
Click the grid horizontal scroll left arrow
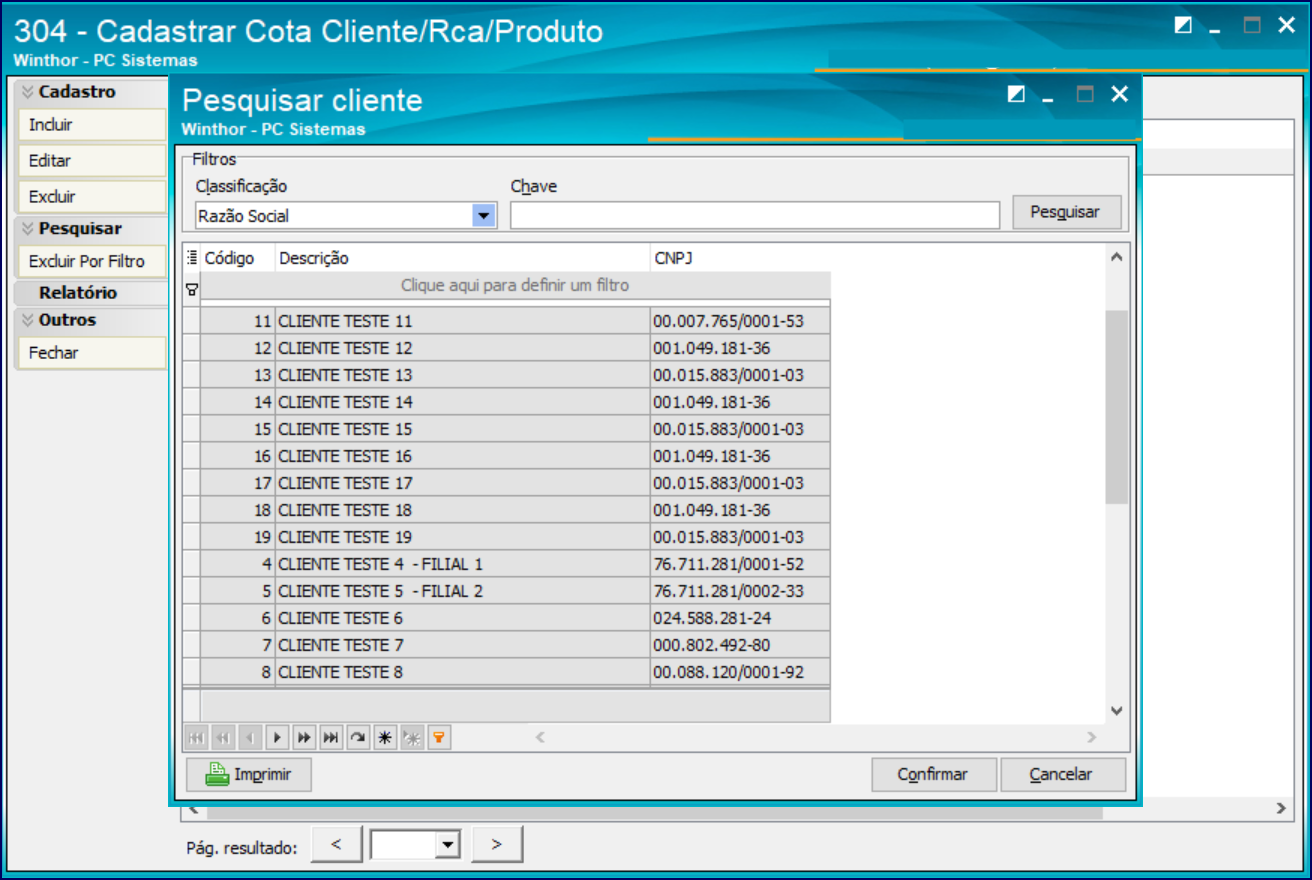click(x=540, y=738)
